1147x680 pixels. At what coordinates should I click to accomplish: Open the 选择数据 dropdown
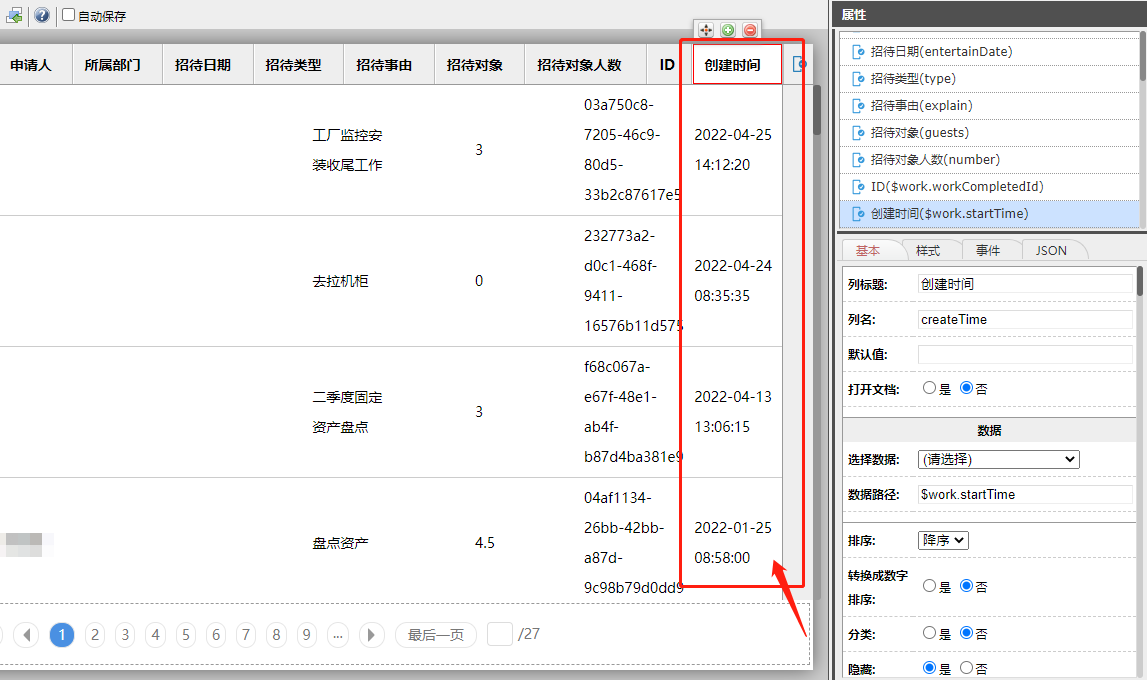pyautogui.click(x=998, y=459)
